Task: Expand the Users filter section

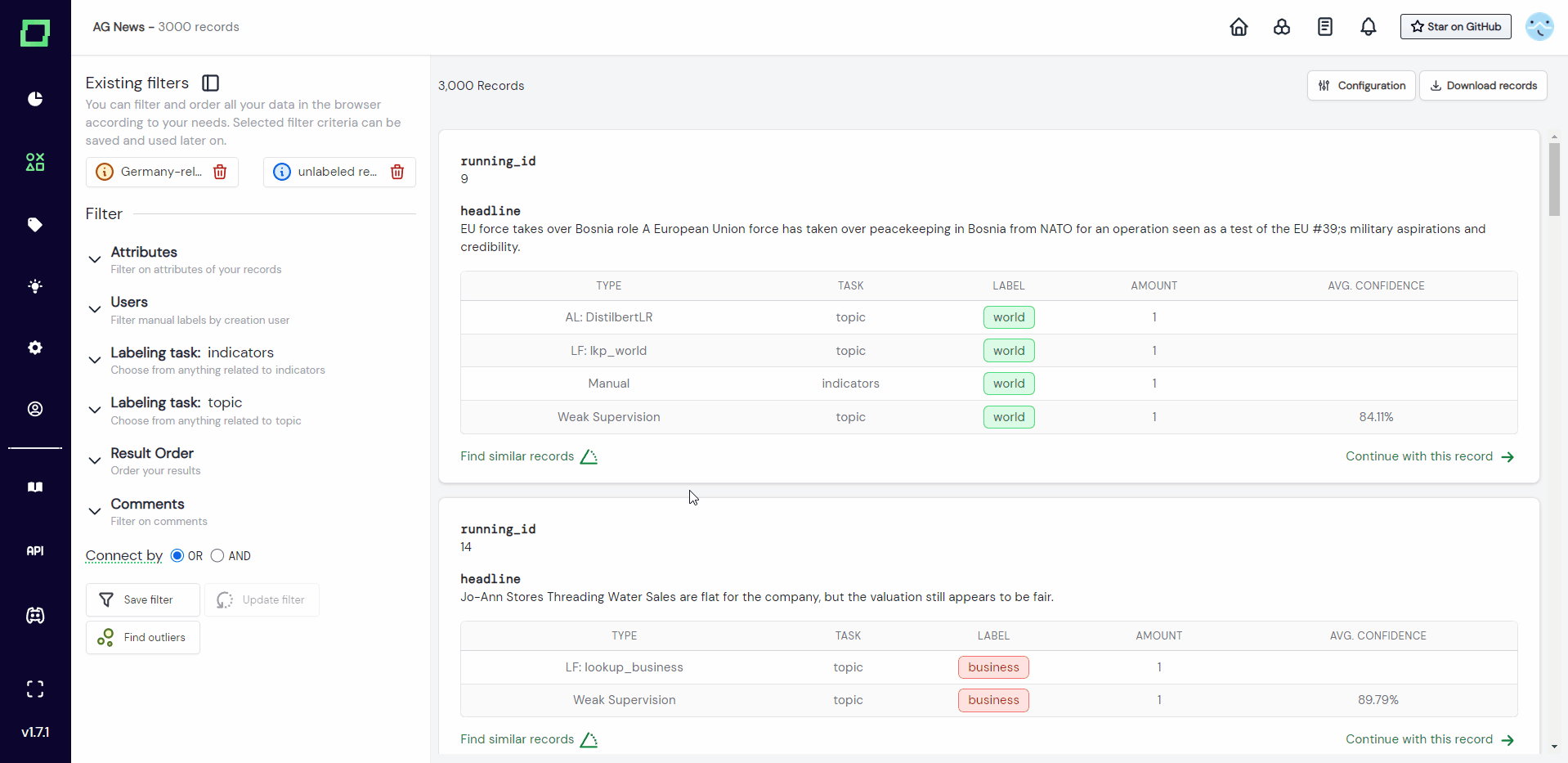Action: pyautogui.click(x=95, y=309)
